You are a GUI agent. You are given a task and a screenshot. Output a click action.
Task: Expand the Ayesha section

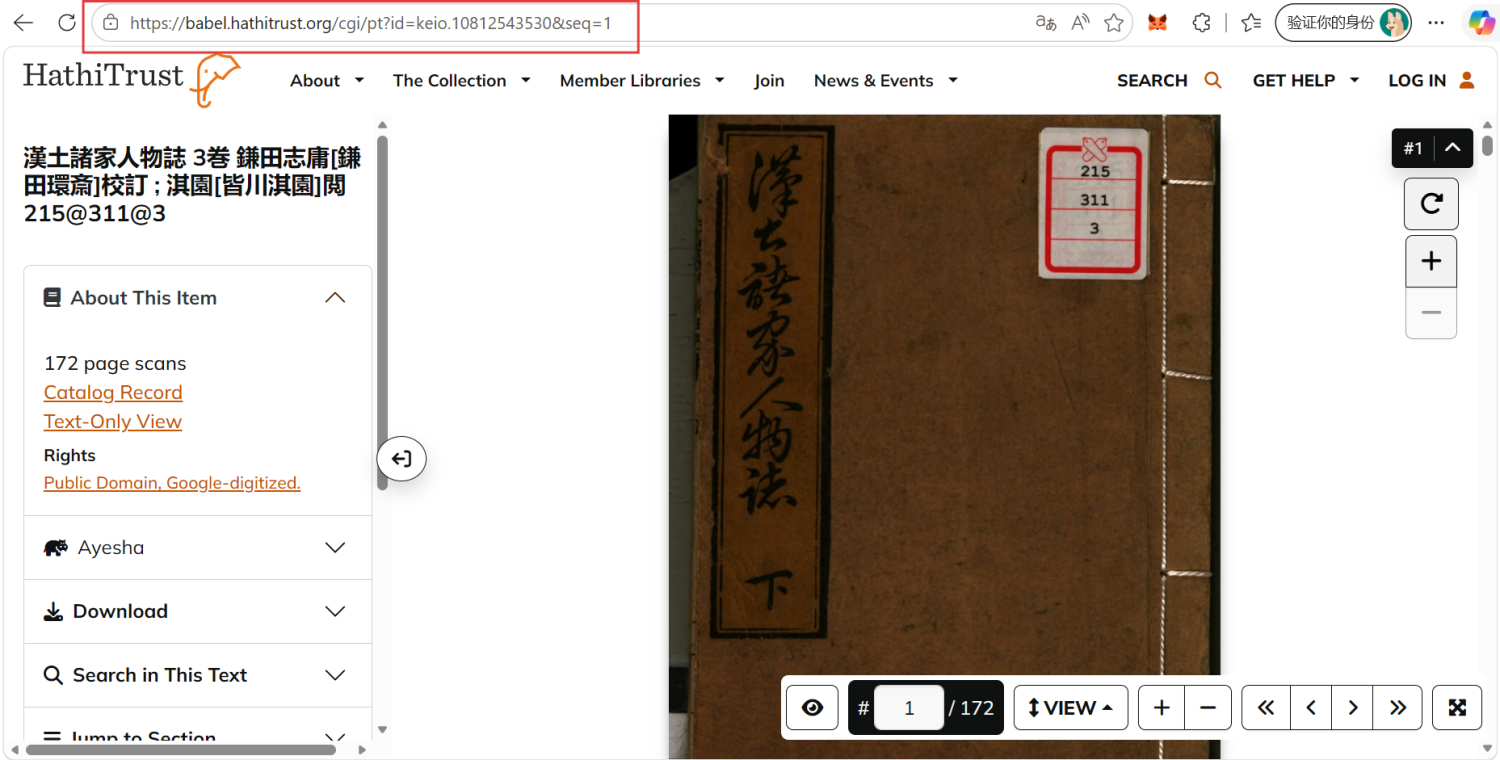197,548
